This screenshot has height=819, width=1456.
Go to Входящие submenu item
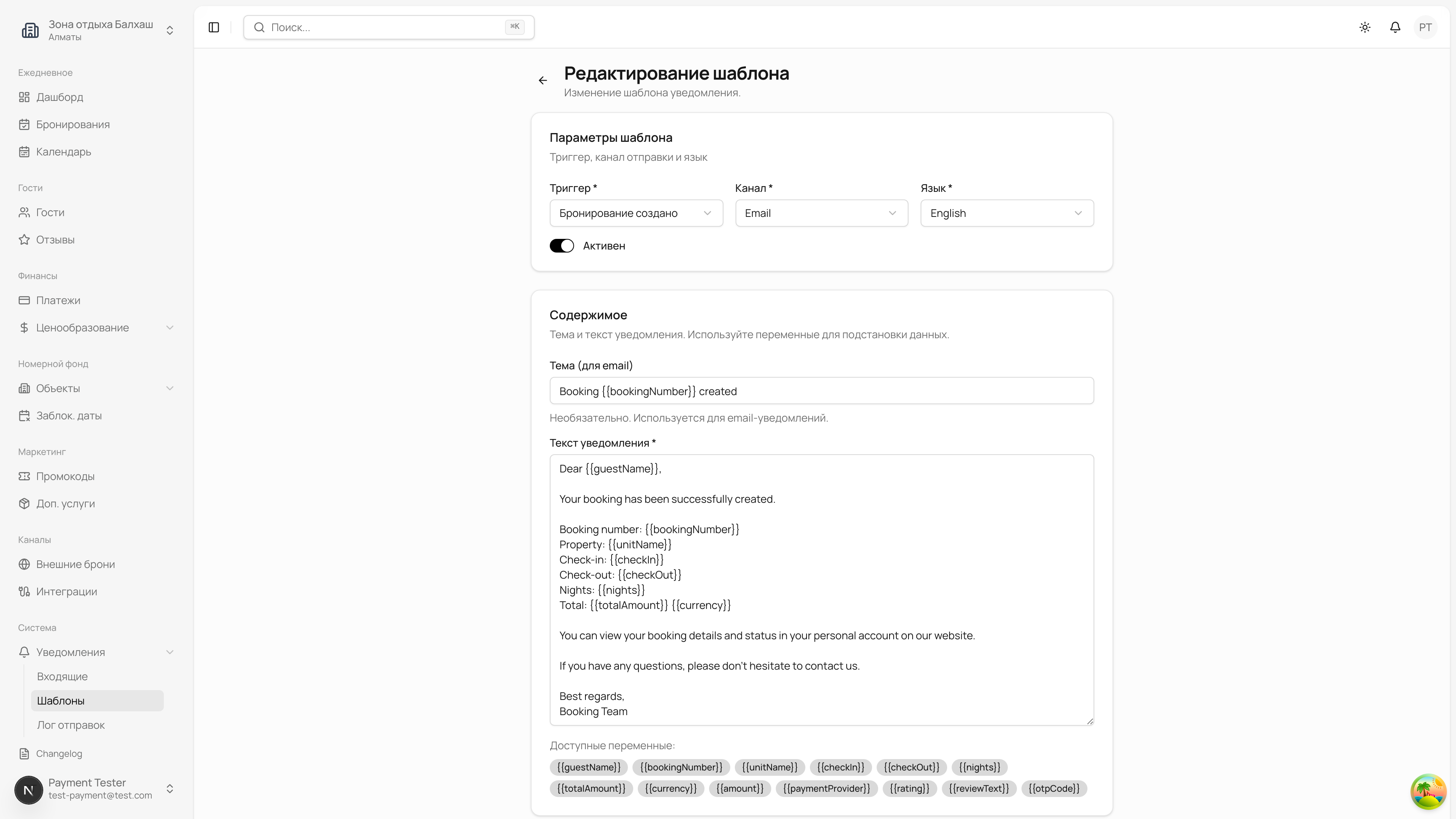point(62,676)
